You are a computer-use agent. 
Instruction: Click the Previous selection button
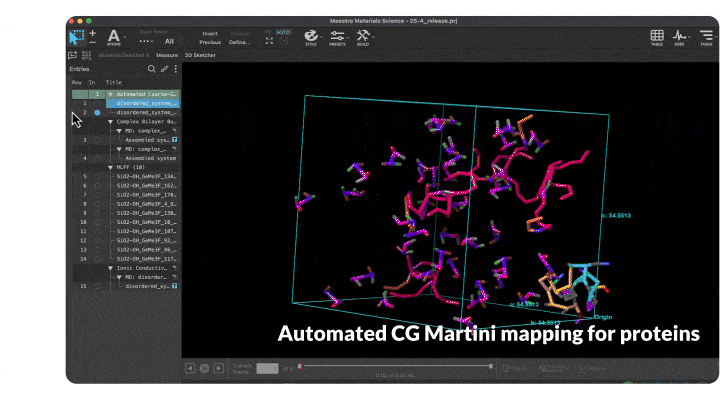point(210,42)
